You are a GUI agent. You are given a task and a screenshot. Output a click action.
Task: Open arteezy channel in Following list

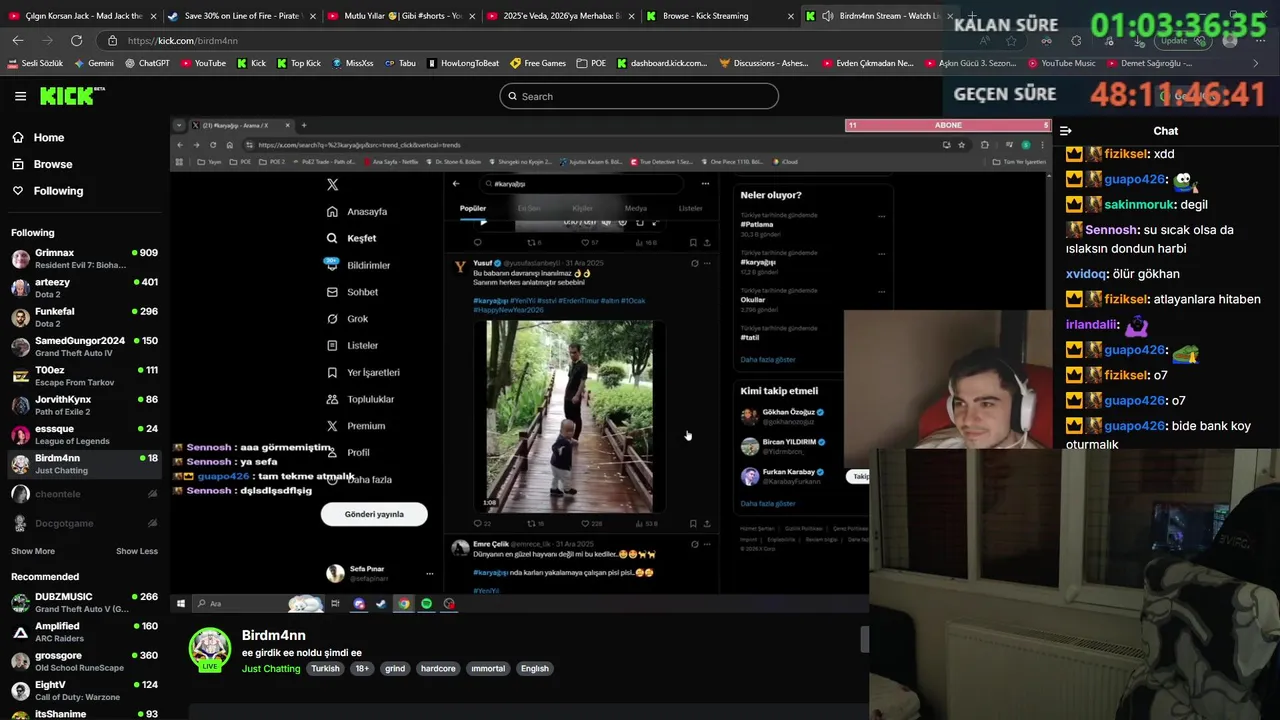click(84, 288)
